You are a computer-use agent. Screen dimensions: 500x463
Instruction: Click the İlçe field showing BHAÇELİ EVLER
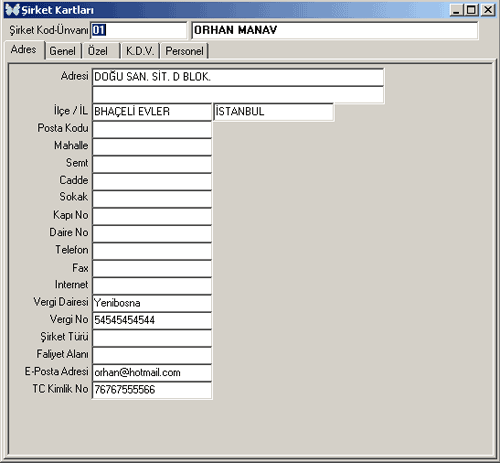pyautogui.click(x=152, y=112)
